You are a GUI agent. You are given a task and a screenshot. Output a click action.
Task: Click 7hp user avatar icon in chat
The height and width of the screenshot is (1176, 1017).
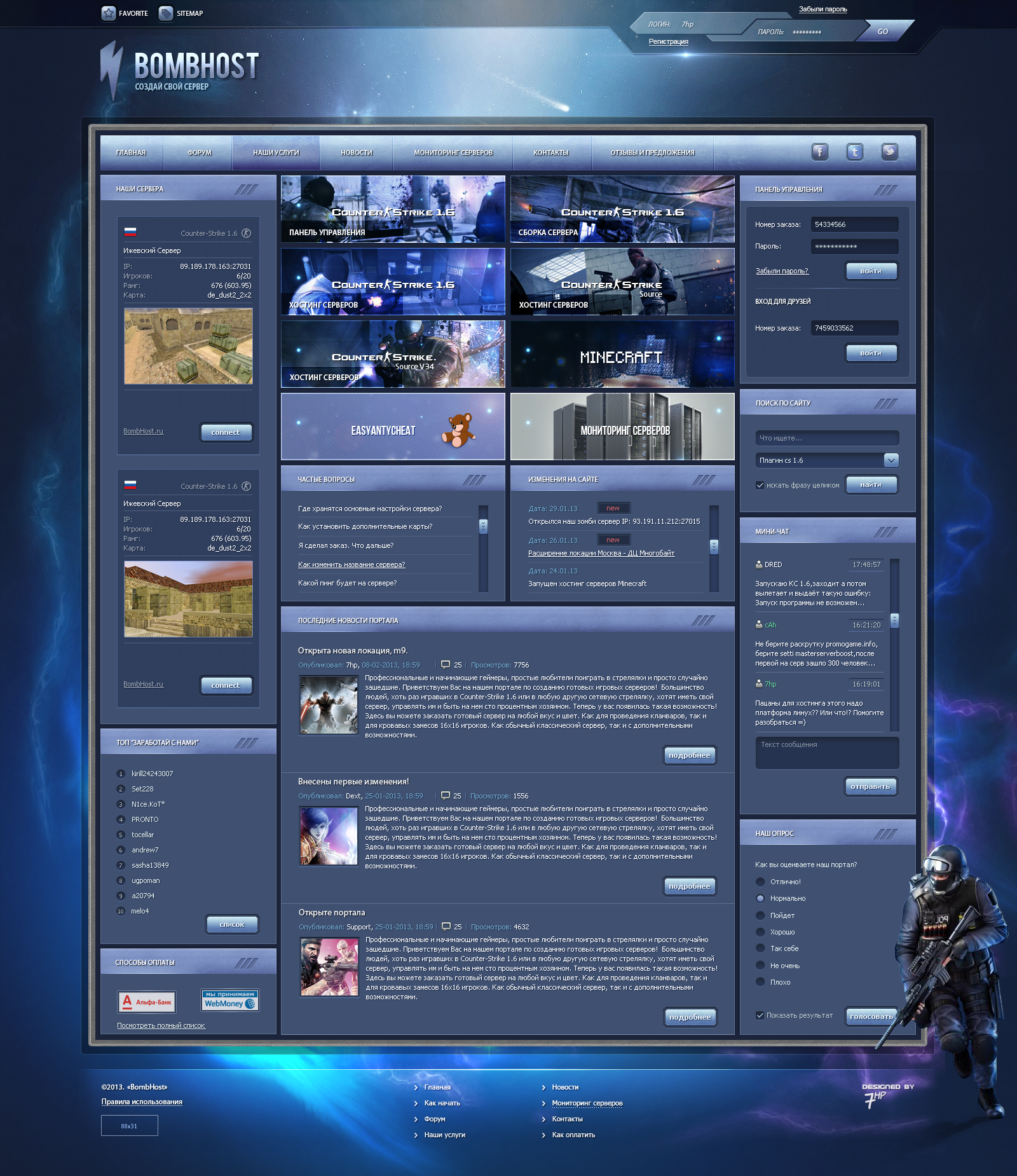(759, 684)
